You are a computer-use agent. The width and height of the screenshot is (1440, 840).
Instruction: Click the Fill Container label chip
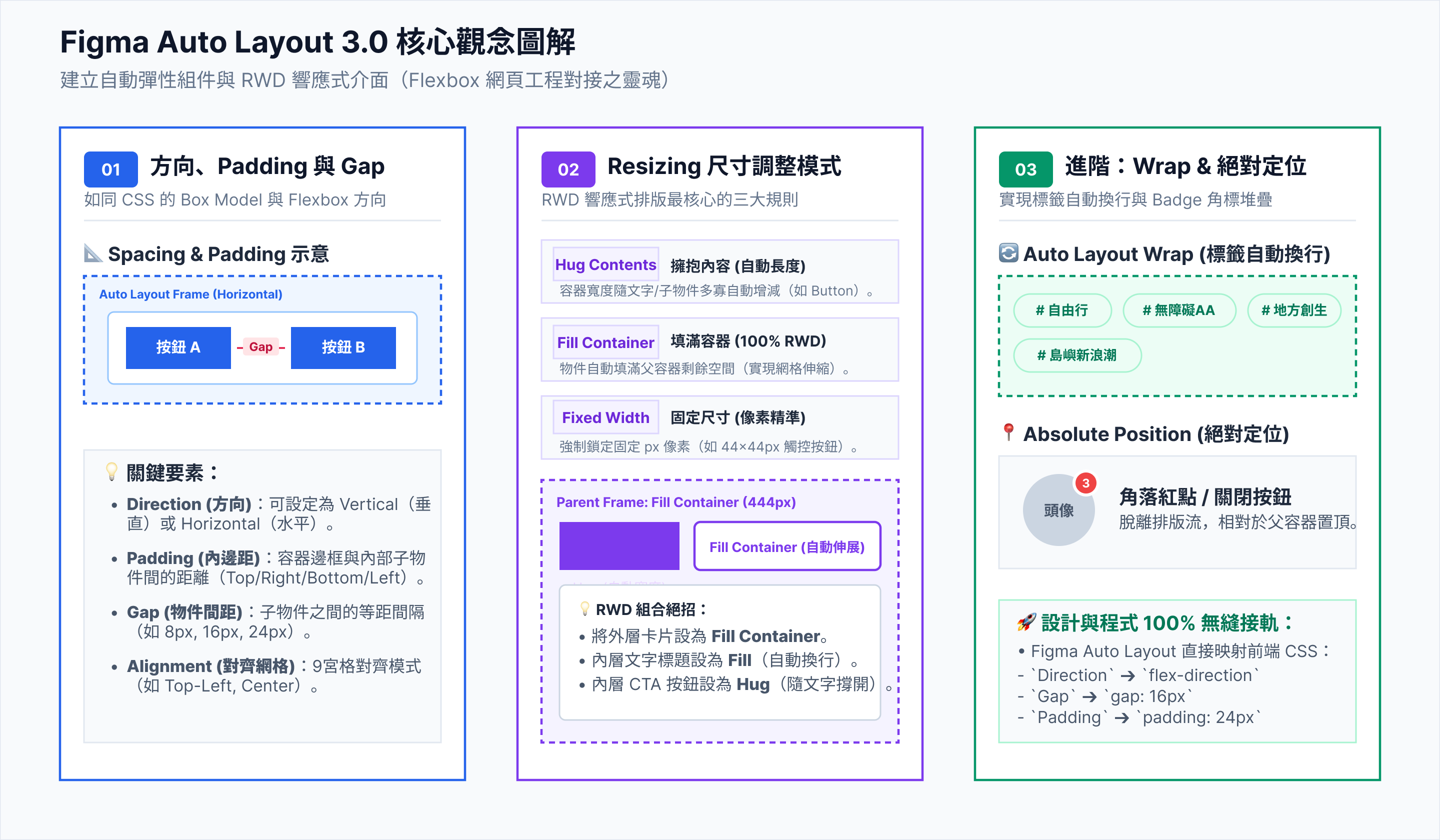pos(605,342)
